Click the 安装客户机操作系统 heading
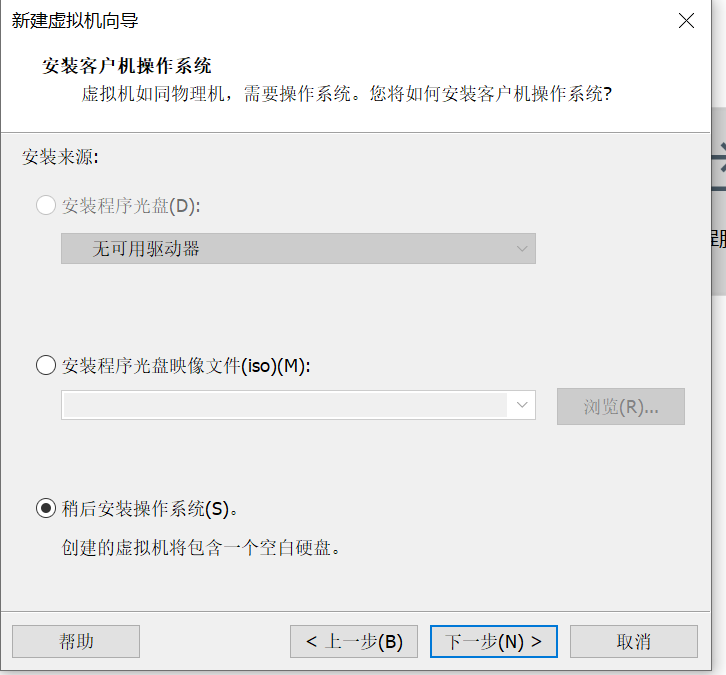 pyautogui.click(x=127, y=66)
